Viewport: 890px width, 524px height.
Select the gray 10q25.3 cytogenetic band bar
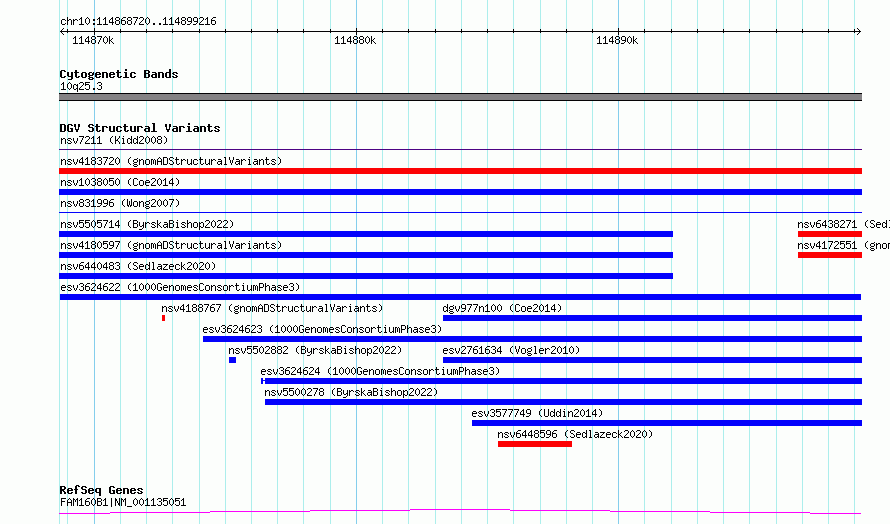click(x=460, y=97)
